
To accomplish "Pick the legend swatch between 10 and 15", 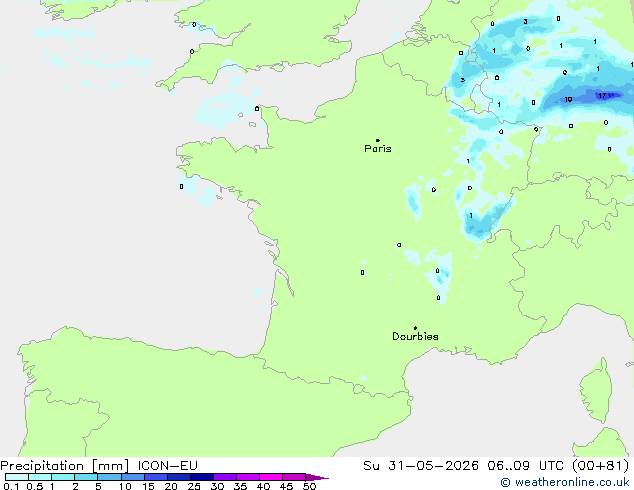I will (x=132, y=477).
